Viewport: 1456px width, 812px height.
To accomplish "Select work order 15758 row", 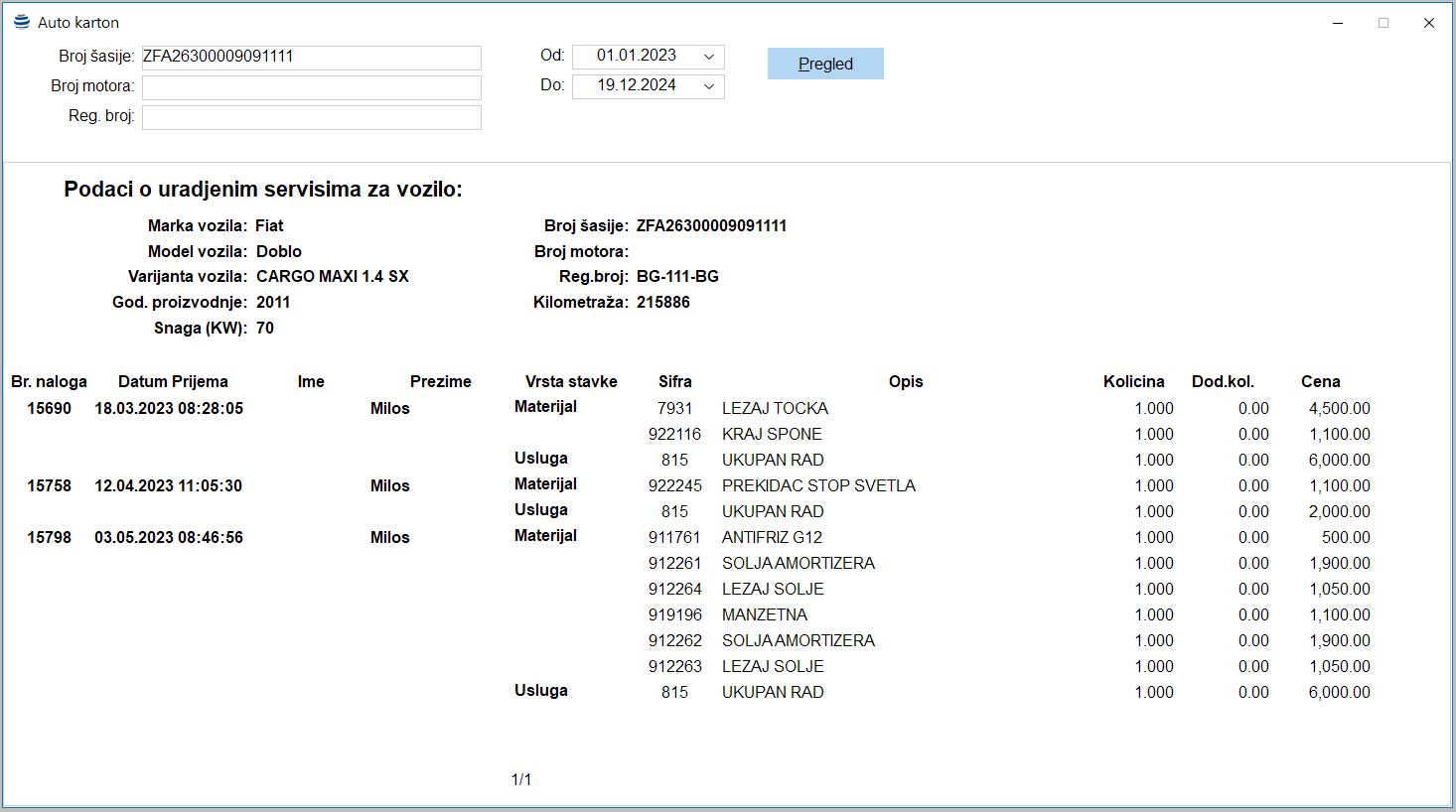I will [x=50, y=485].
